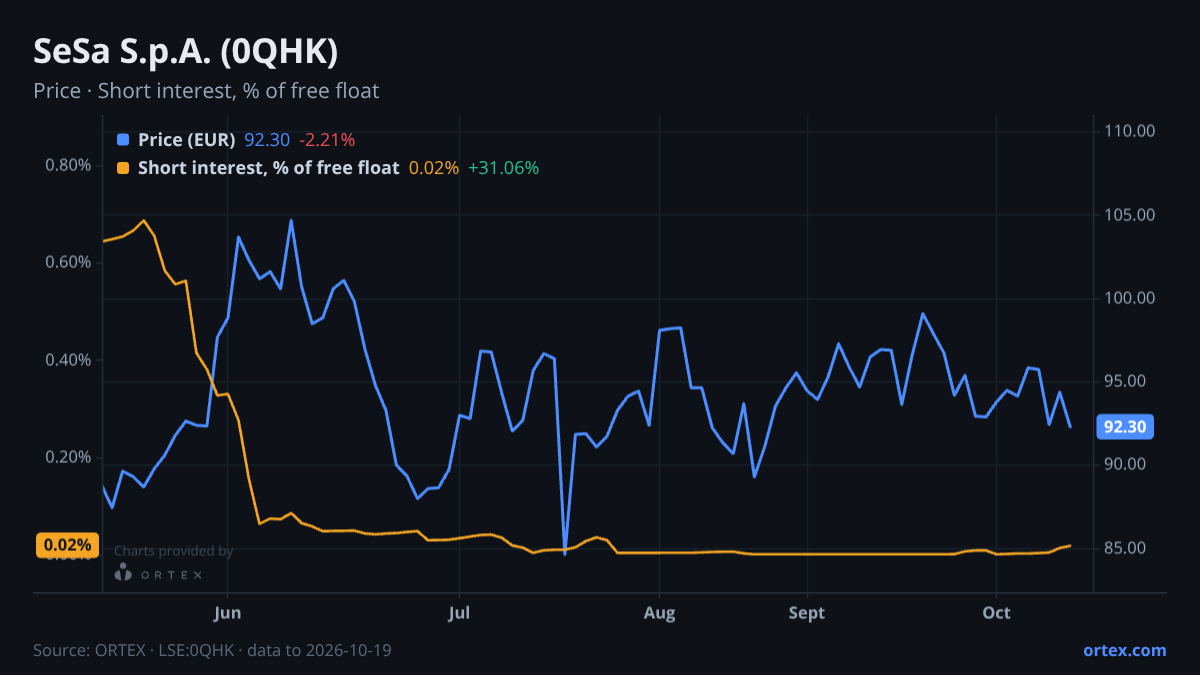Open the ortex.com link
Image resolution: width=1200 pixels, height=675 pixels.
(1125, 650)
